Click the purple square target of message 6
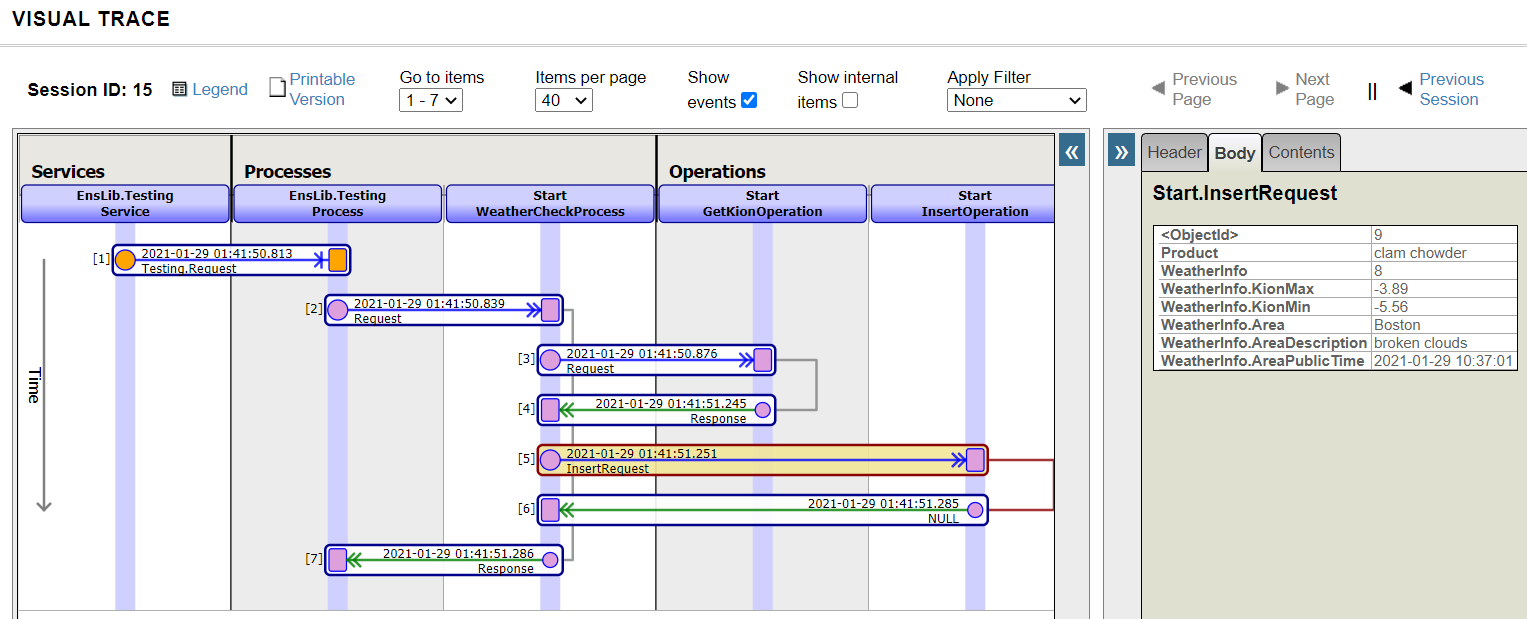 (x=550, y=510)
